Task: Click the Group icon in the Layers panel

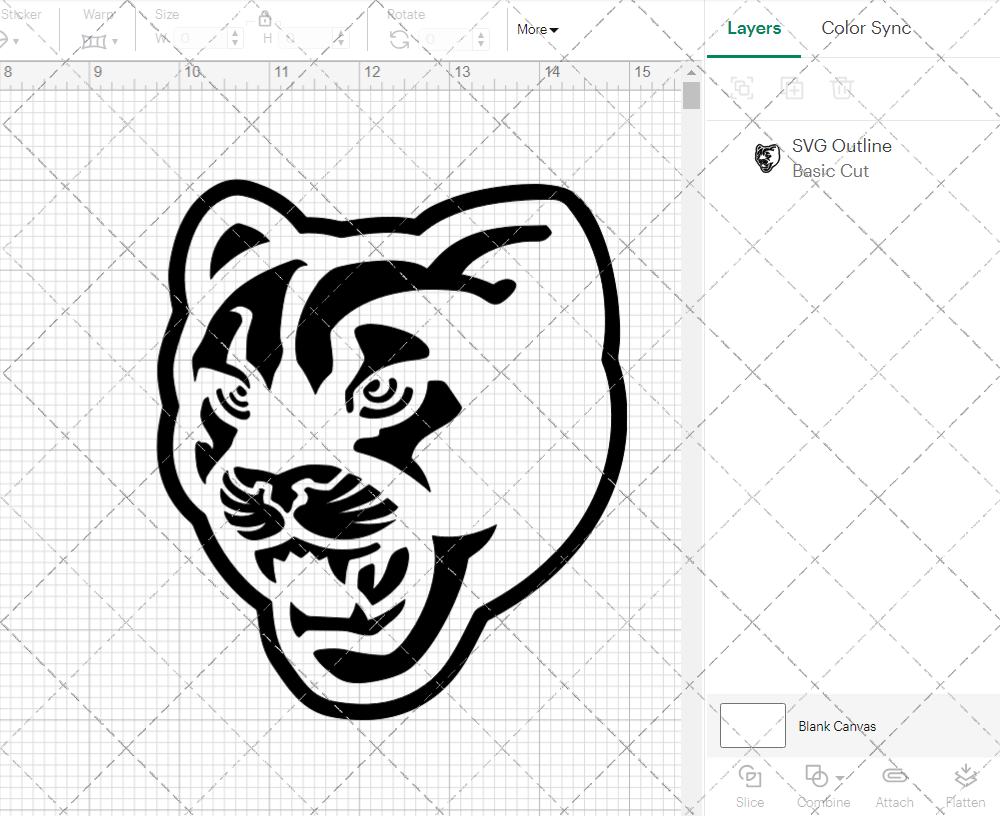Action: 742,88
